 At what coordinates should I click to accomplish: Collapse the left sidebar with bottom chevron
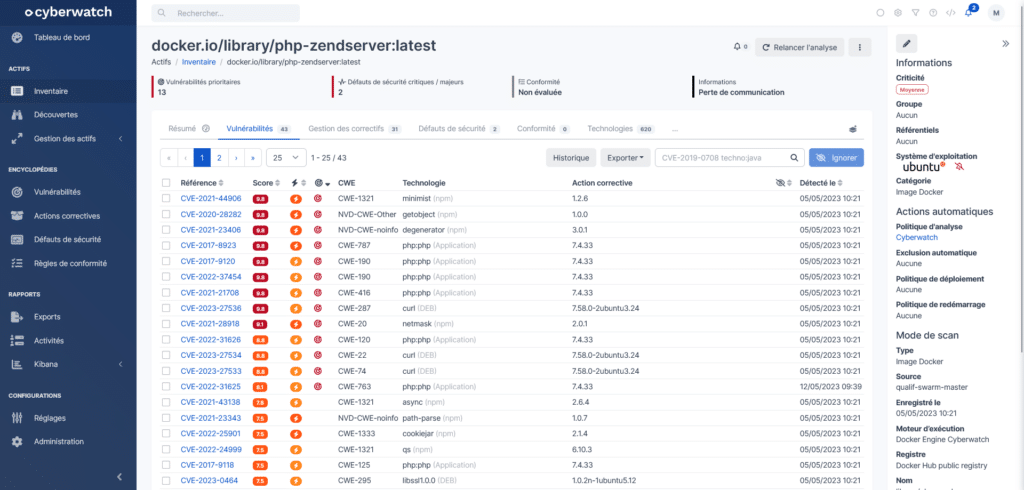tap(119, 477)
